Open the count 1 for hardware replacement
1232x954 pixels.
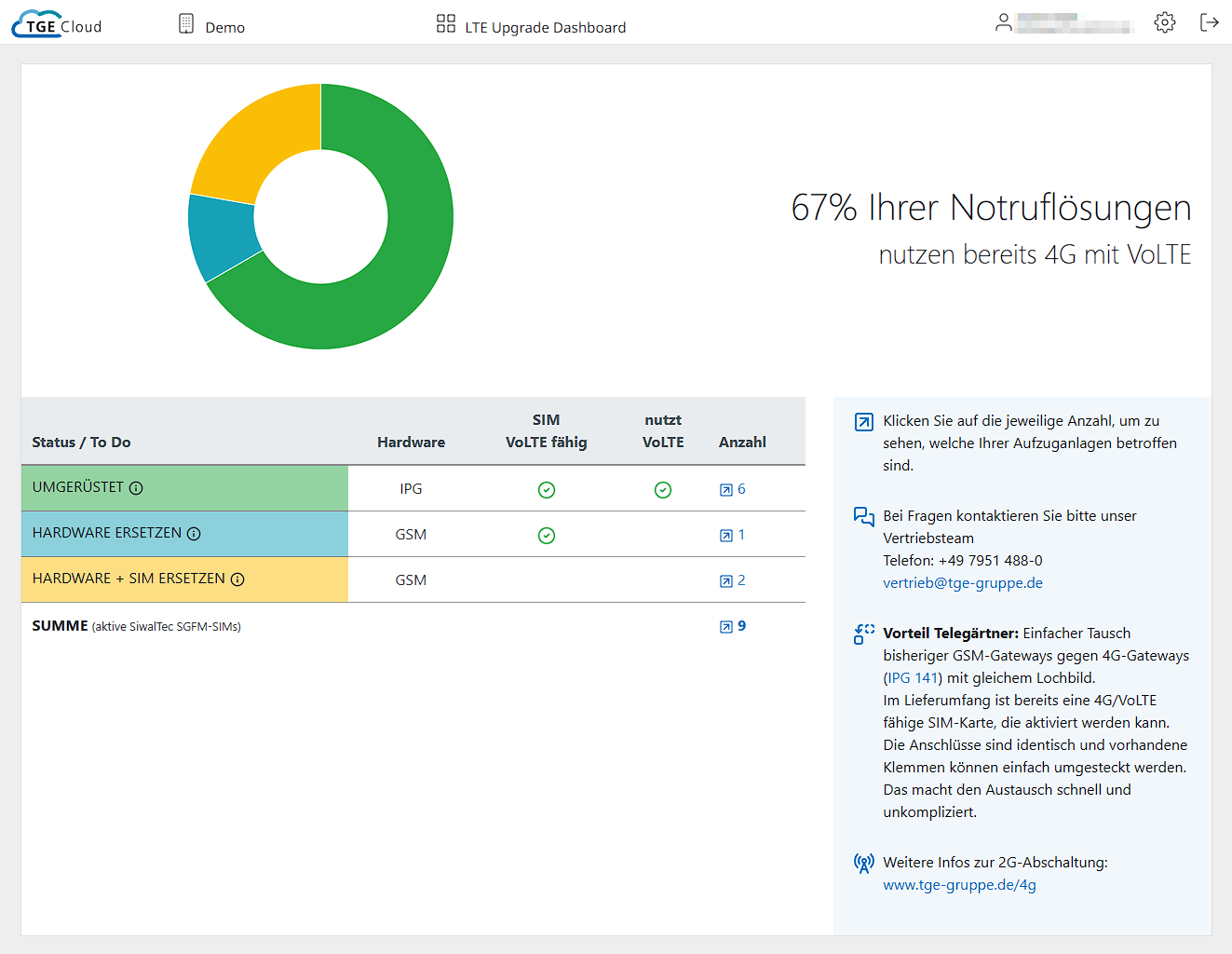(733, 535)
